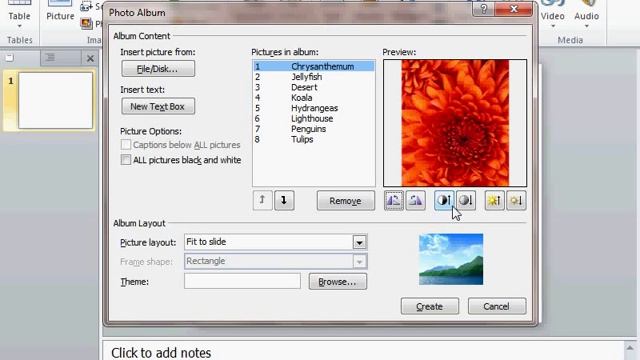Click the Video icon in the ribbon
The height and width of the screenshot is (360, 640).
553,4
